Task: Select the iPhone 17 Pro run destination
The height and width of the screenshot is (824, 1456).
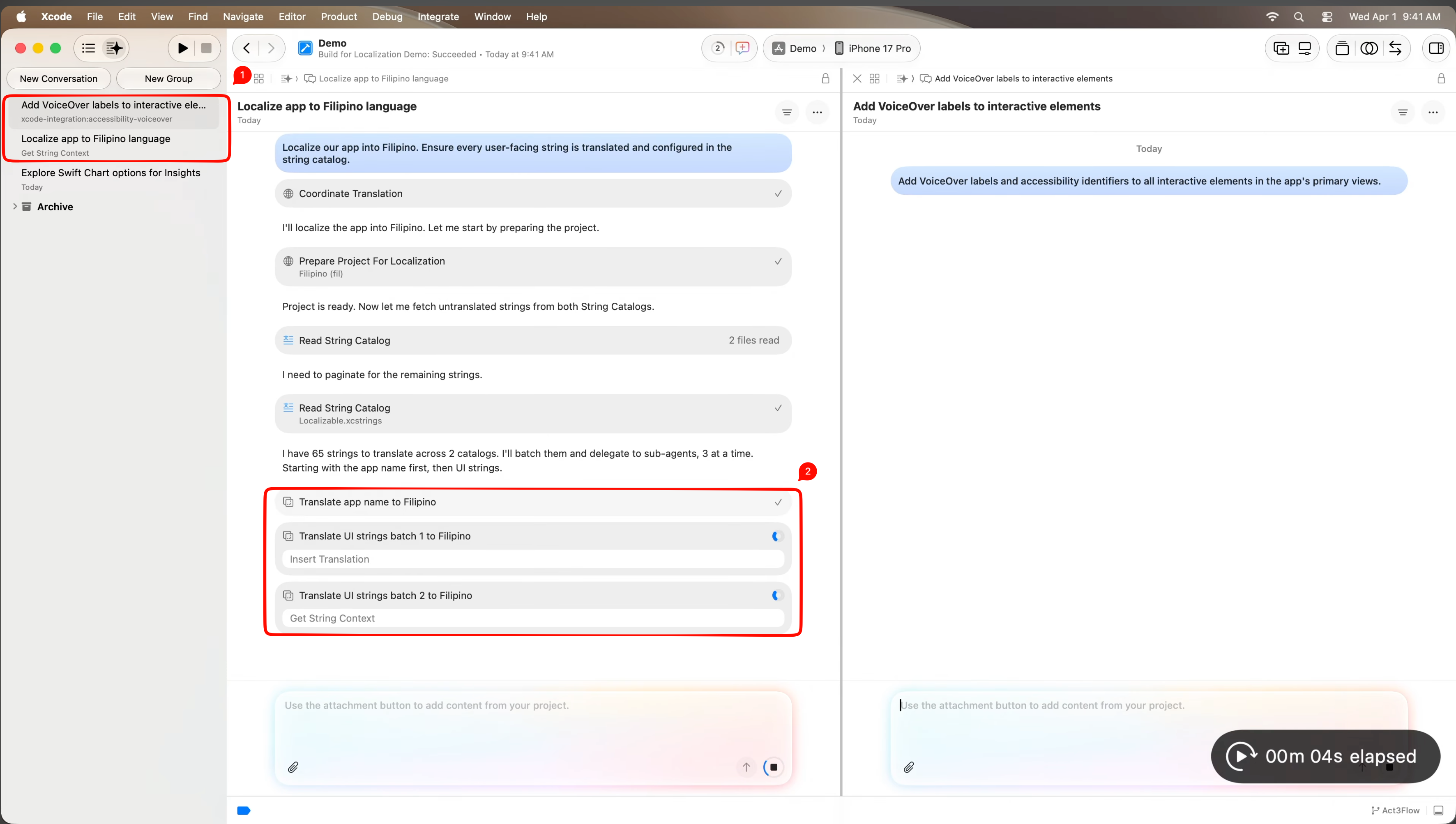Action: coord(873,48)
